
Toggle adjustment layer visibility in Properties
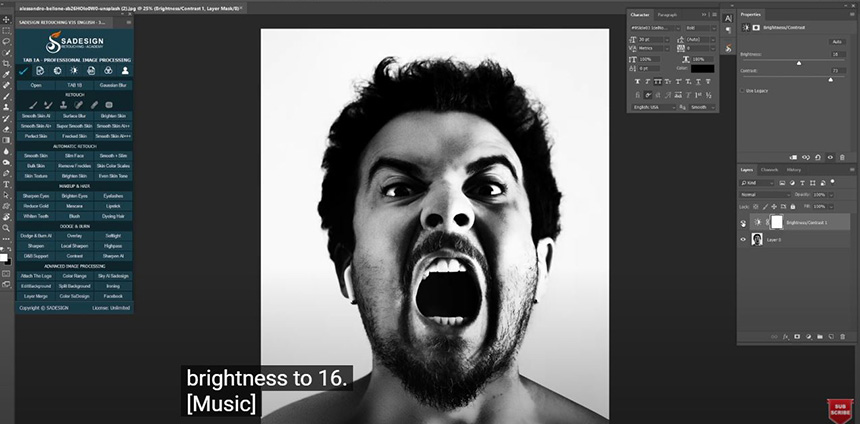point(830,157)
